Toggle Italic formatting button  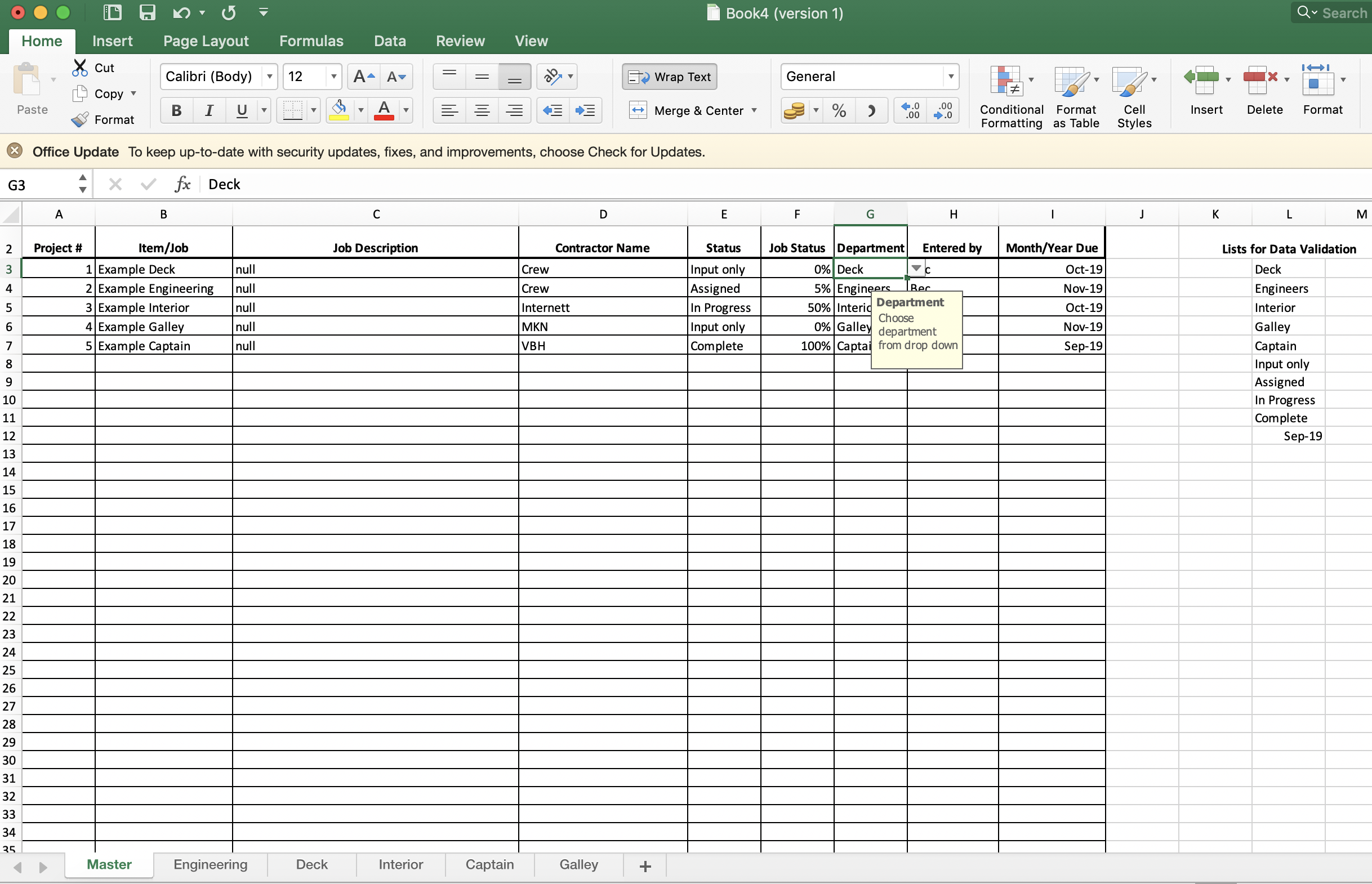click(209, 110)
